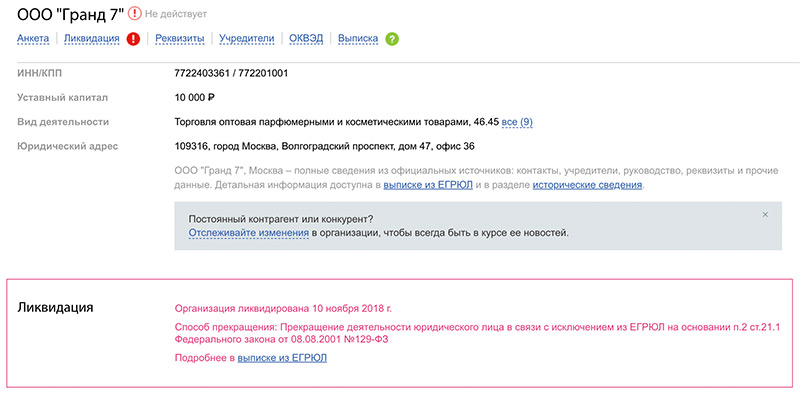Click the "Вид деятельности" field label
The image size is (800, 399).
[63, 122]
